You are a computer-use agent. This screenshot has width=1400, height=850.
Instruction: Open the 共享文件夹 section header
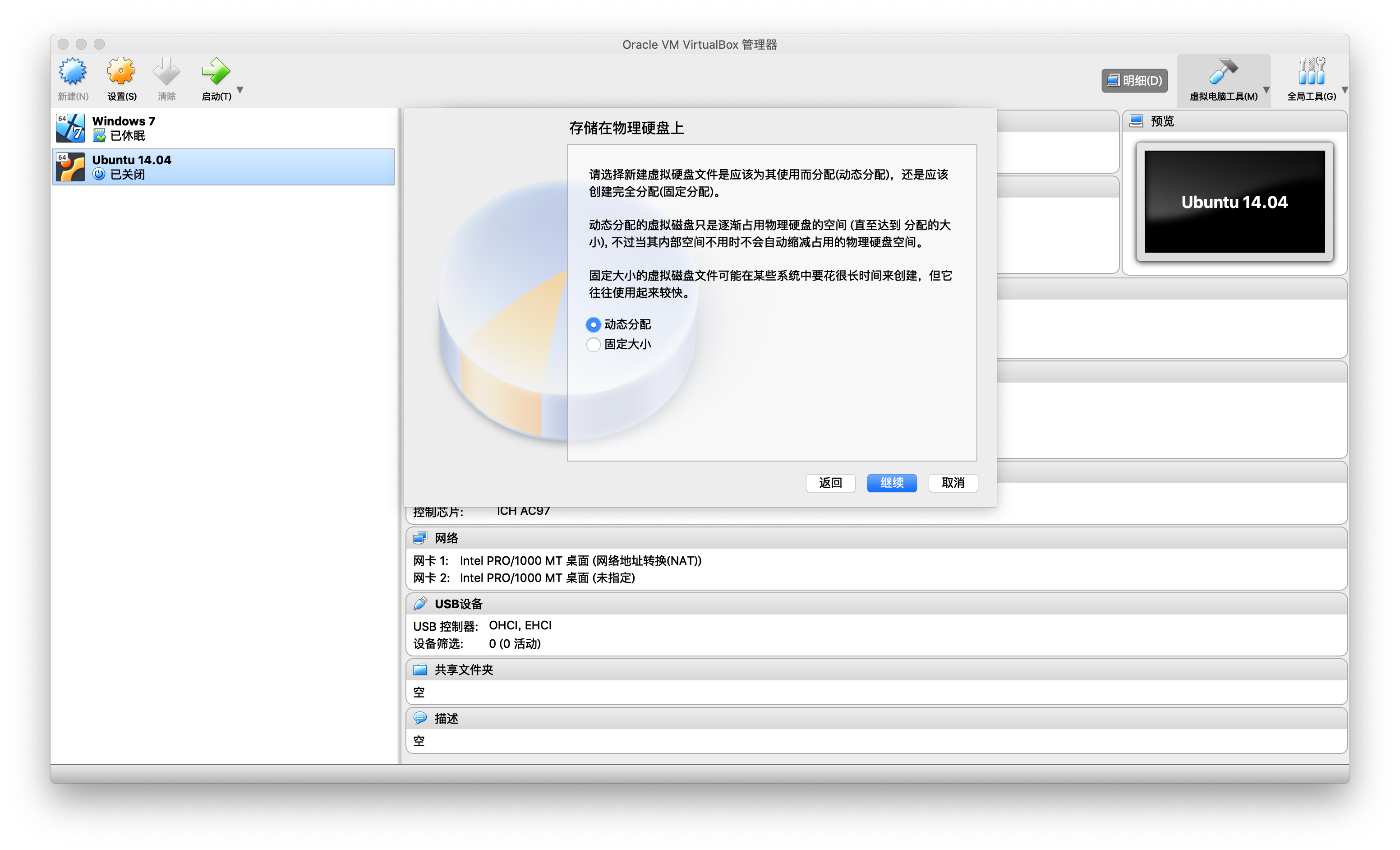877,670
